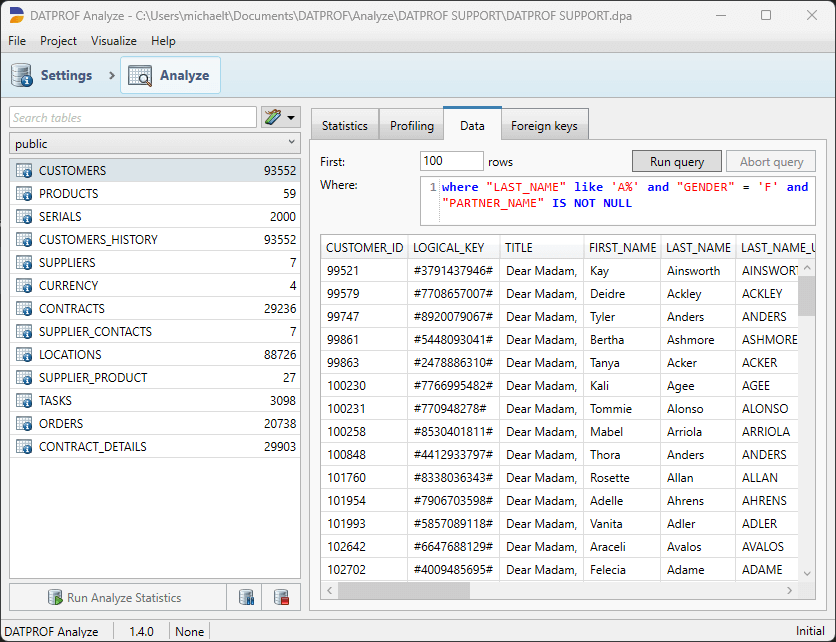Click inside the First rows input showing 100
The height and width of the screenshot is (642, 836).
point(450,161)
